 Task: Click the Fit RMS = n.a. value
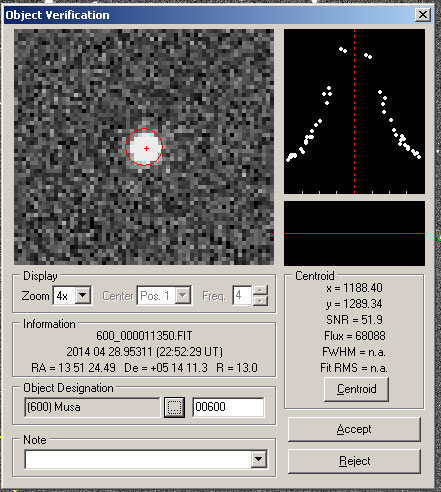(354, 368)
